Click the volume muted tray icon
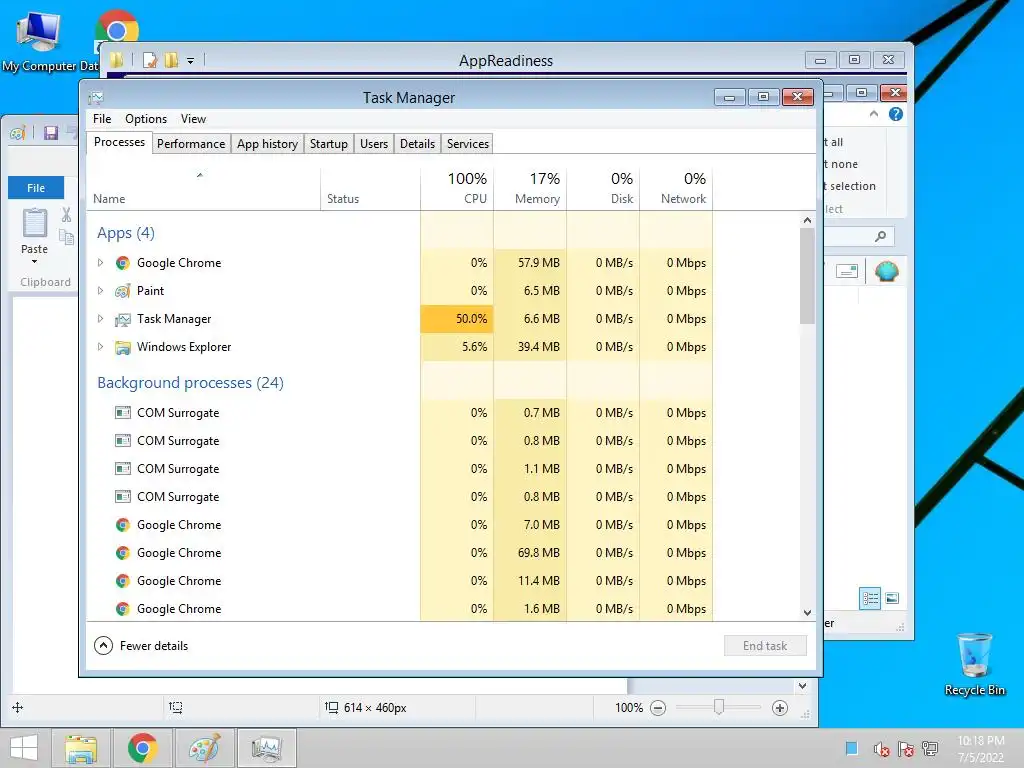 (881, 749)
